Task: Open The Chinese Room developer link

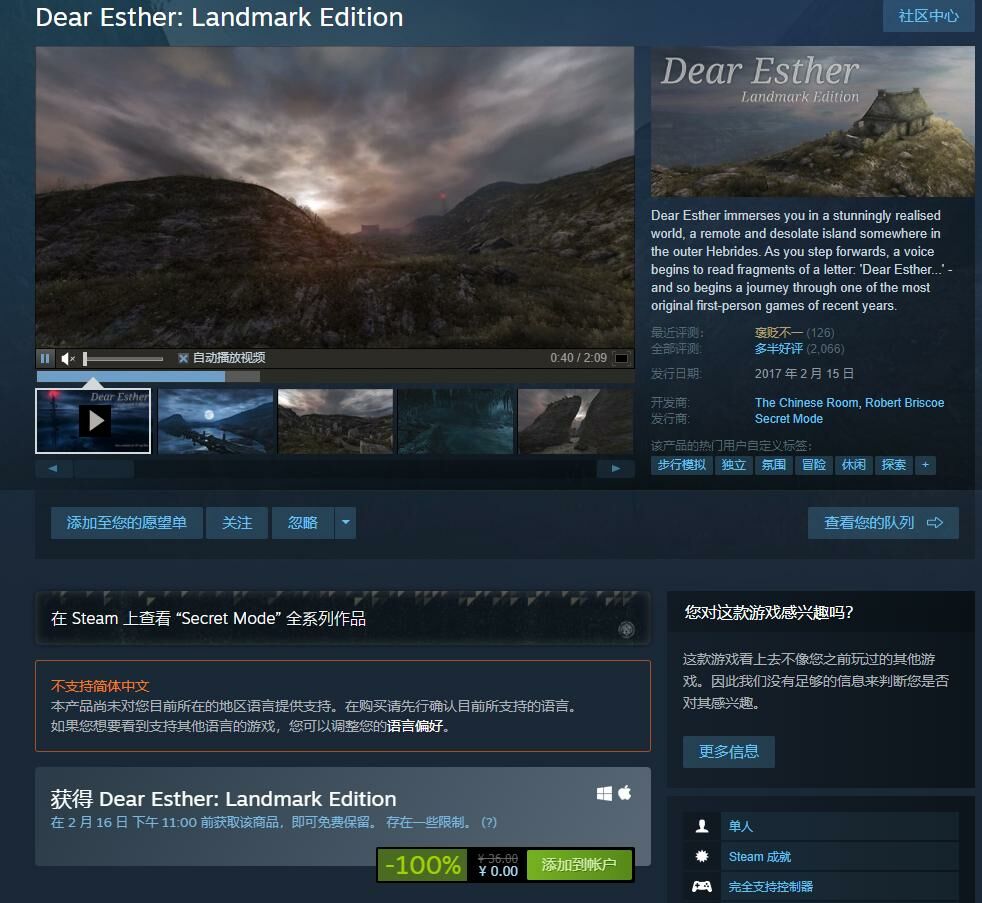Action: click(x=806, y=403)
